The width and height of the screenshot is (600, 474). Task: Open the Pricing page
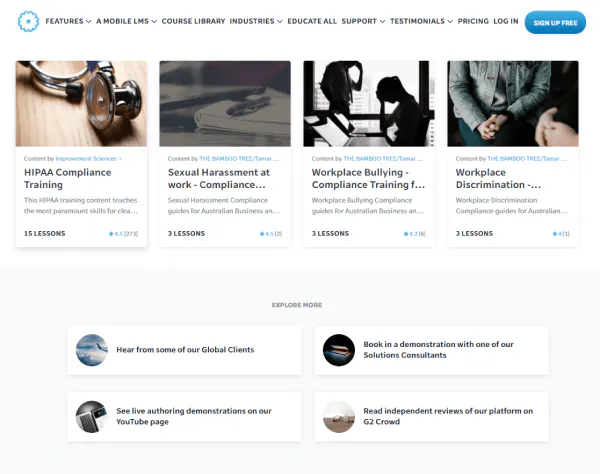(473, 21)
